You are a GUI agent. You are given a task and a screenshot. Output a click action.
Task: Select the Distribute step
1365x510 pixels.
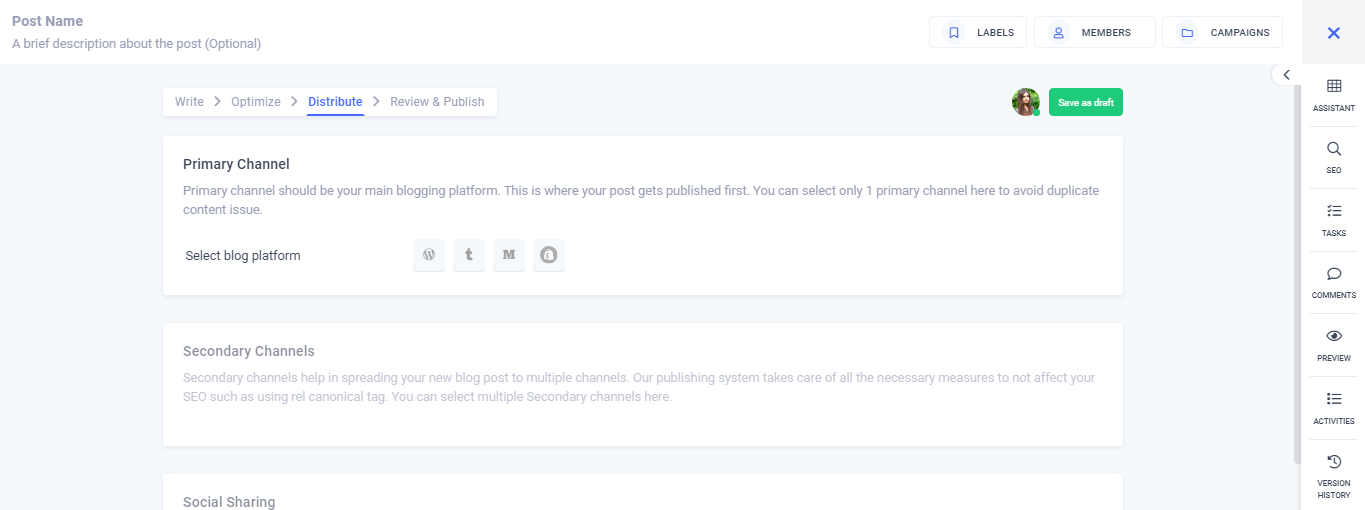point(335,102)
